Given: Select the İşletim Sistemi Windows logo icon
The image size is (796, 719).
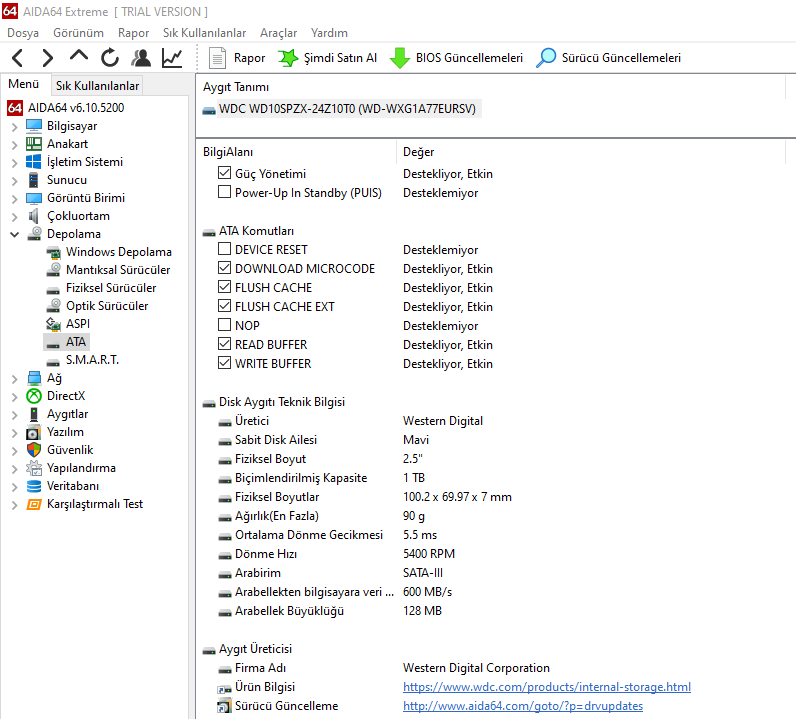Looking at the screenshot, I should [34, 161].
